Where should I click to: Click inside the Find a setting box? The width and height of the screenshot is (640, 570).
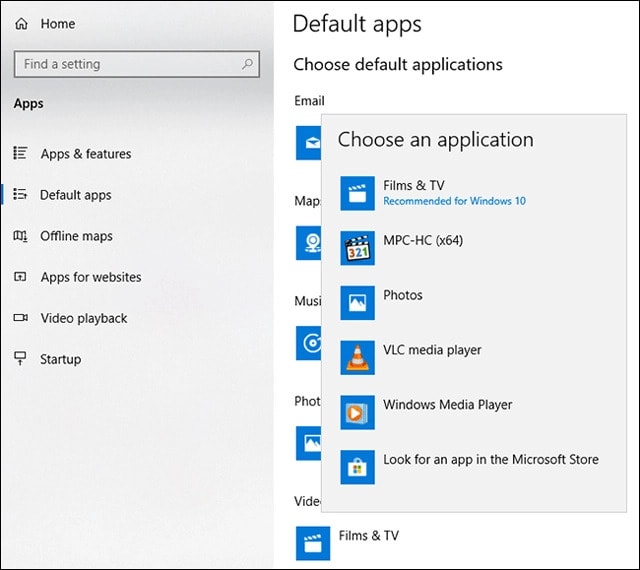(137, 64)
